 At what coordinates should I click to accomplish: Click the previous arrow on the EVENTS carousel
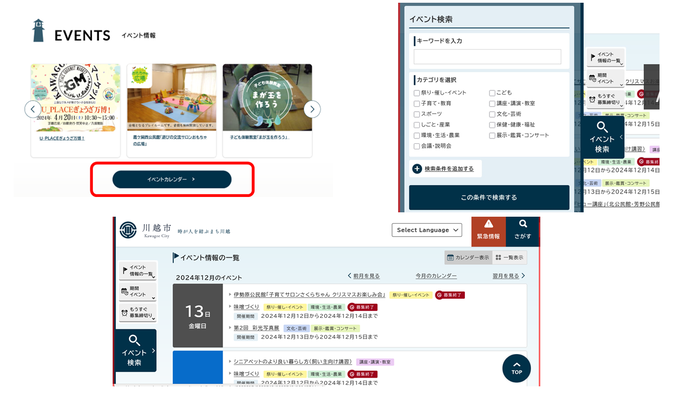click(33, 109)
